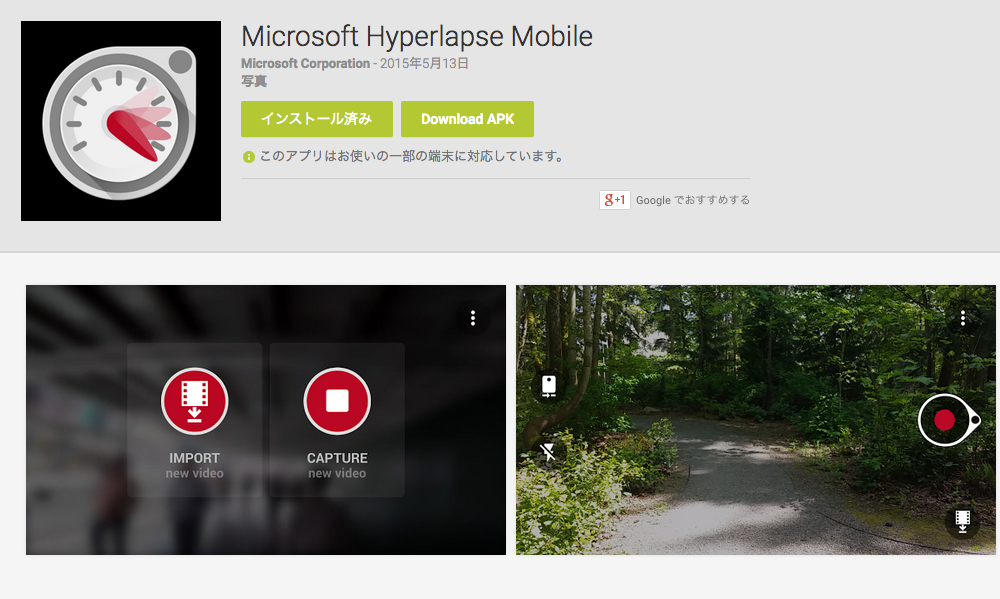Open the Microsoft Corporation developer link
This screenshot has width=1000, height=599.
(305, 64)
